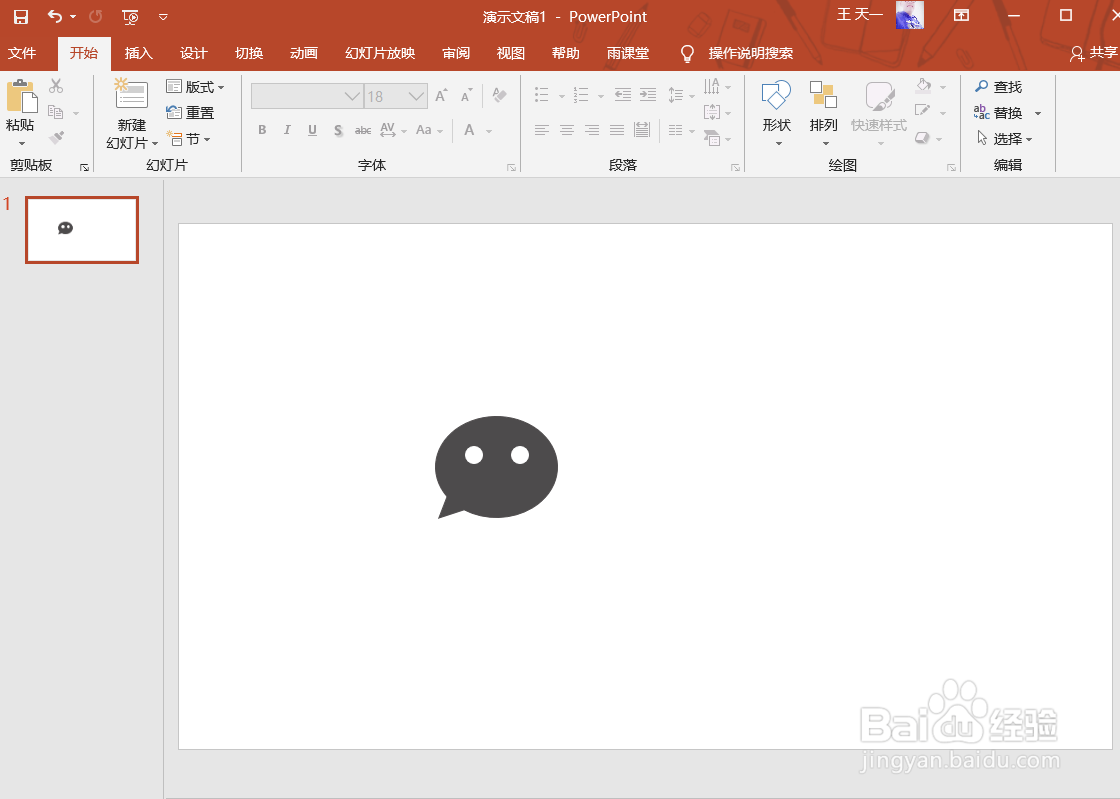Toggle Center paragraph alignment
The height and width of the screenshot is (799, 1120).
567,130
